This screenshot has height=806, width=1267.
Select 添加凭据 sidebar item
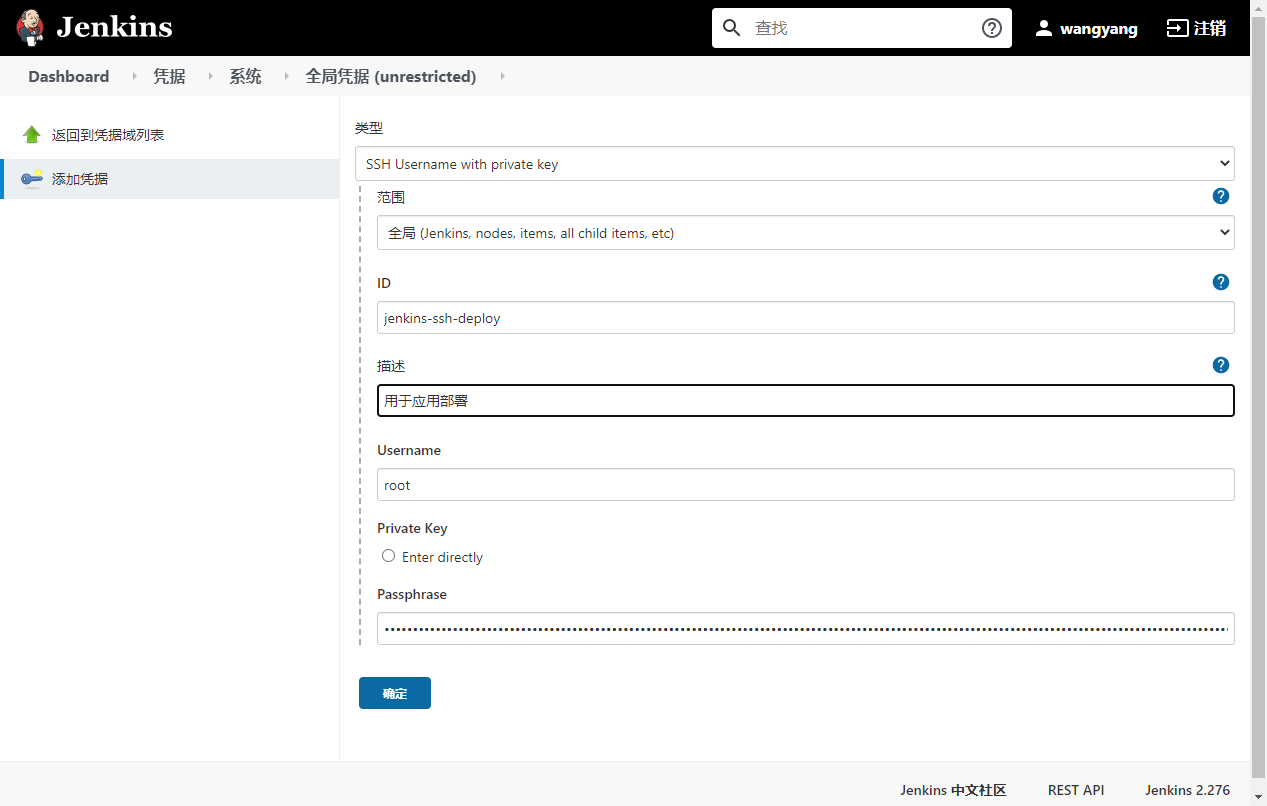170,179
